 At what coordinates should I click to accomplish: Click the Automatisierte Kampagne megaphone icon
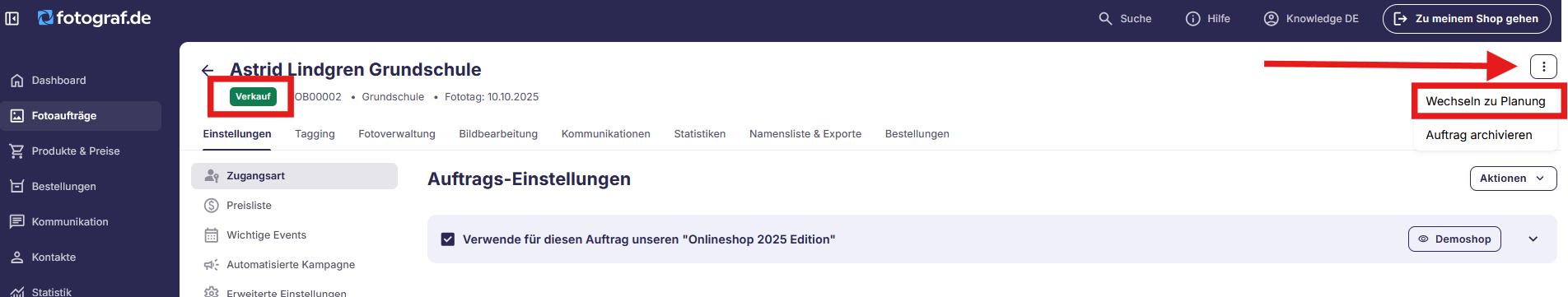coord(212,265)
